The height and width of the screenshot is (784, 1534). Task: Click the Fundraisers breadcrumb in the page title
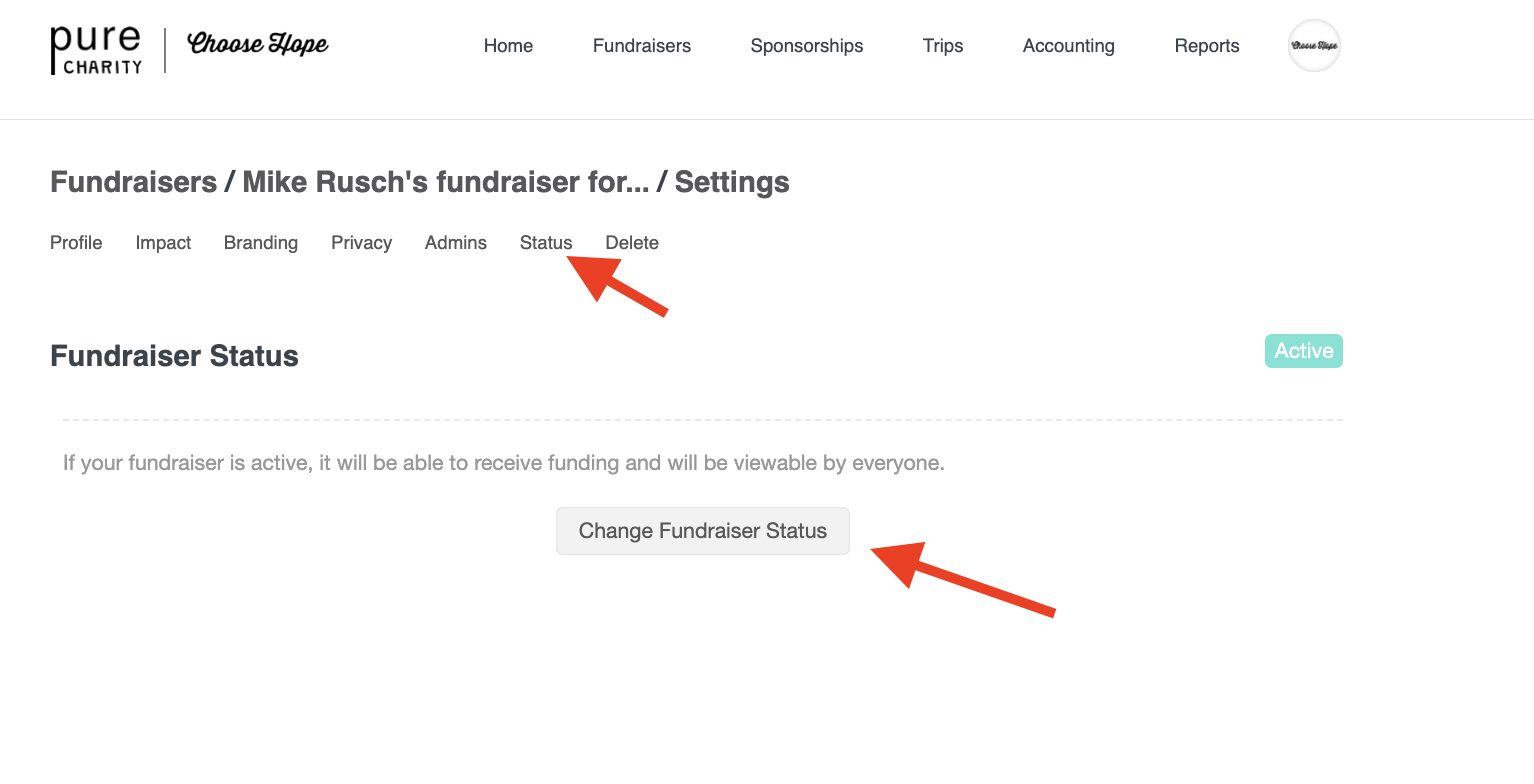click(x=133, y=182)
